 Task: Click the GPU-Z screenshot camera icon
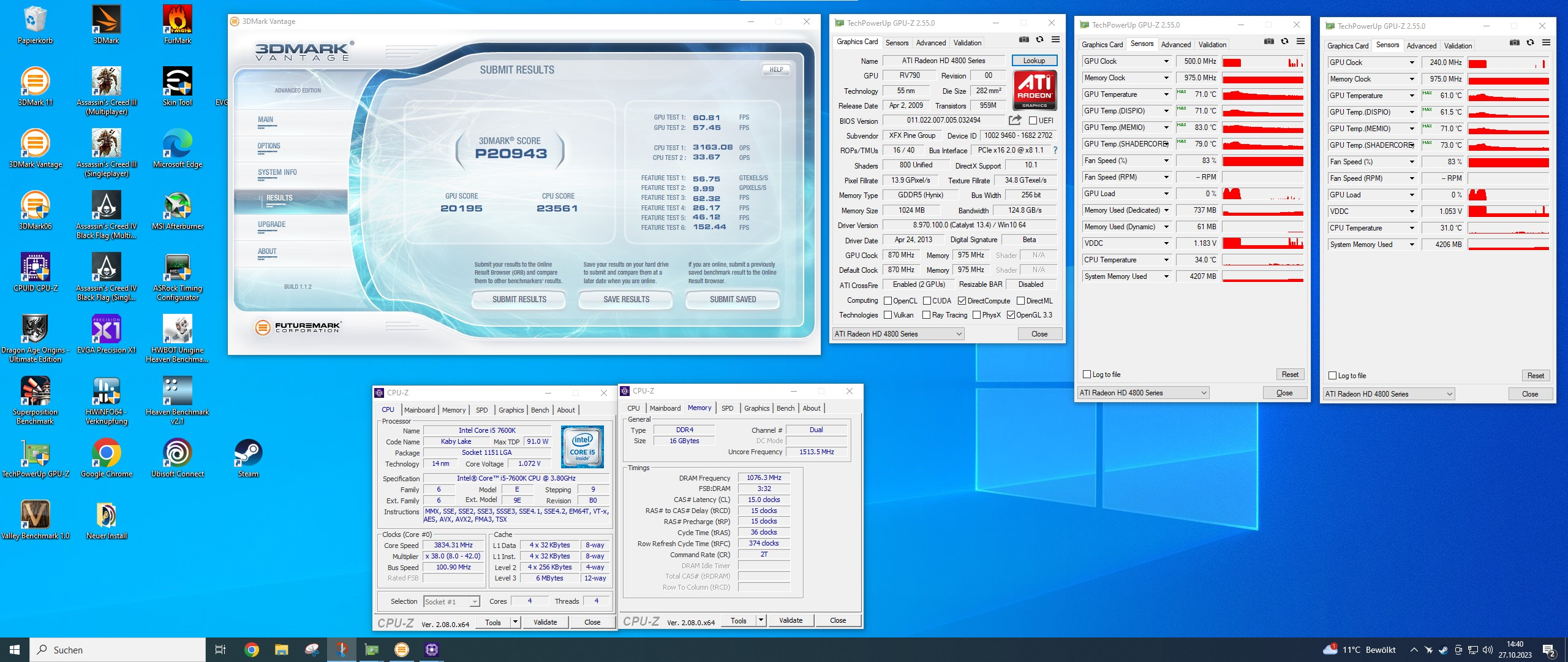tap(1023, 40)
